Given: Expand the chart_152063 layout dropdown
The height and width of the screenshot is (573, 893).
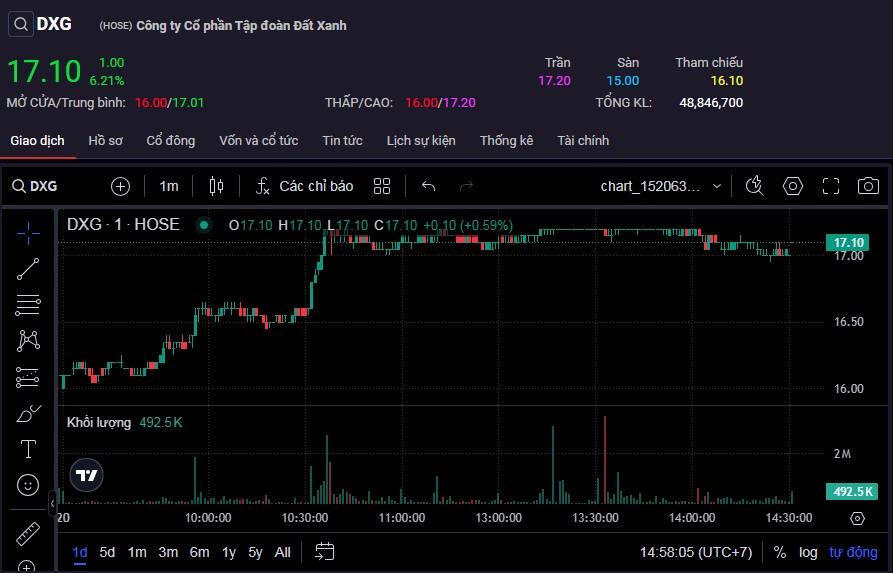Looking at the screenshot, I should [661, 186].
